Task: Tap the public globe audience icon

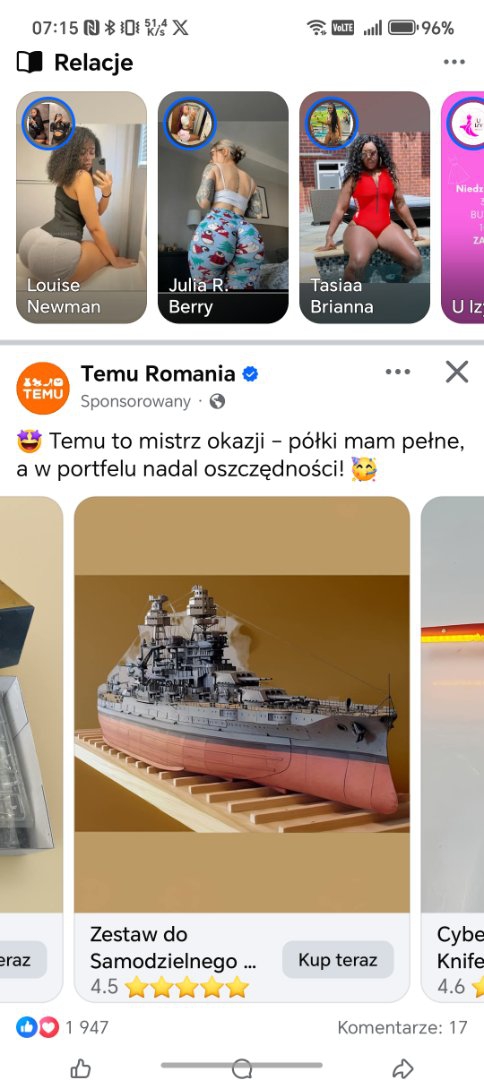Action: pos(217,402)
